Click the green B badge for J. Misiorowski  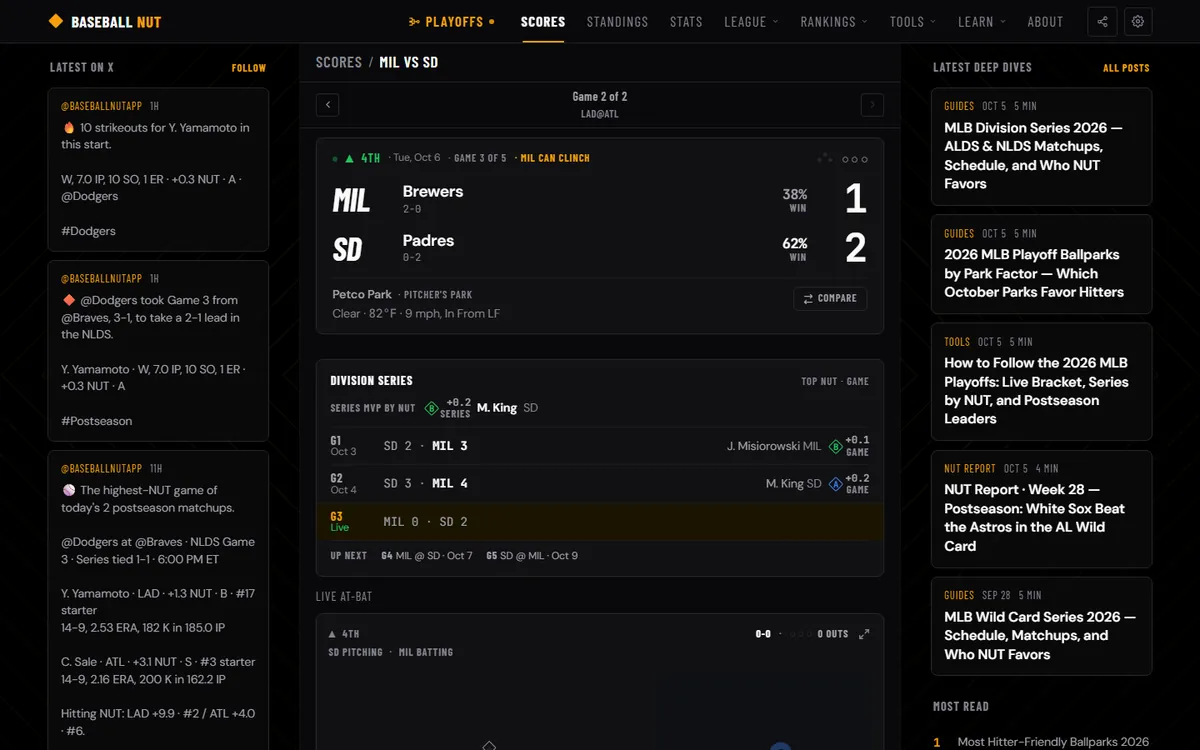point(836,446)
